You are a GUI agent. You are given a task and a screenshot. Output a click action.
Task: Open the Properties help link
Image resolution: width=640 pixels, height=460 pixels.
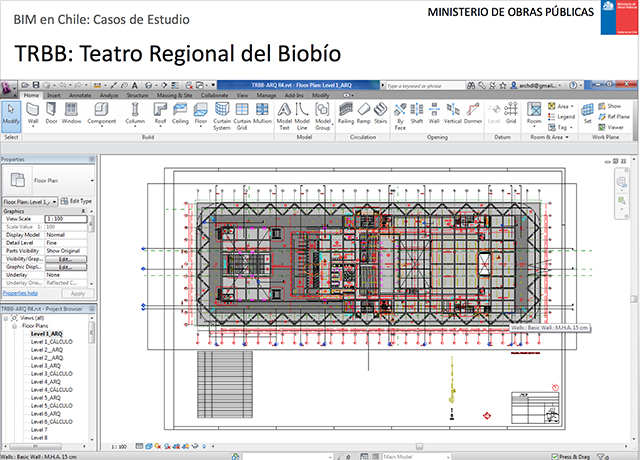[x=20, y=294]
